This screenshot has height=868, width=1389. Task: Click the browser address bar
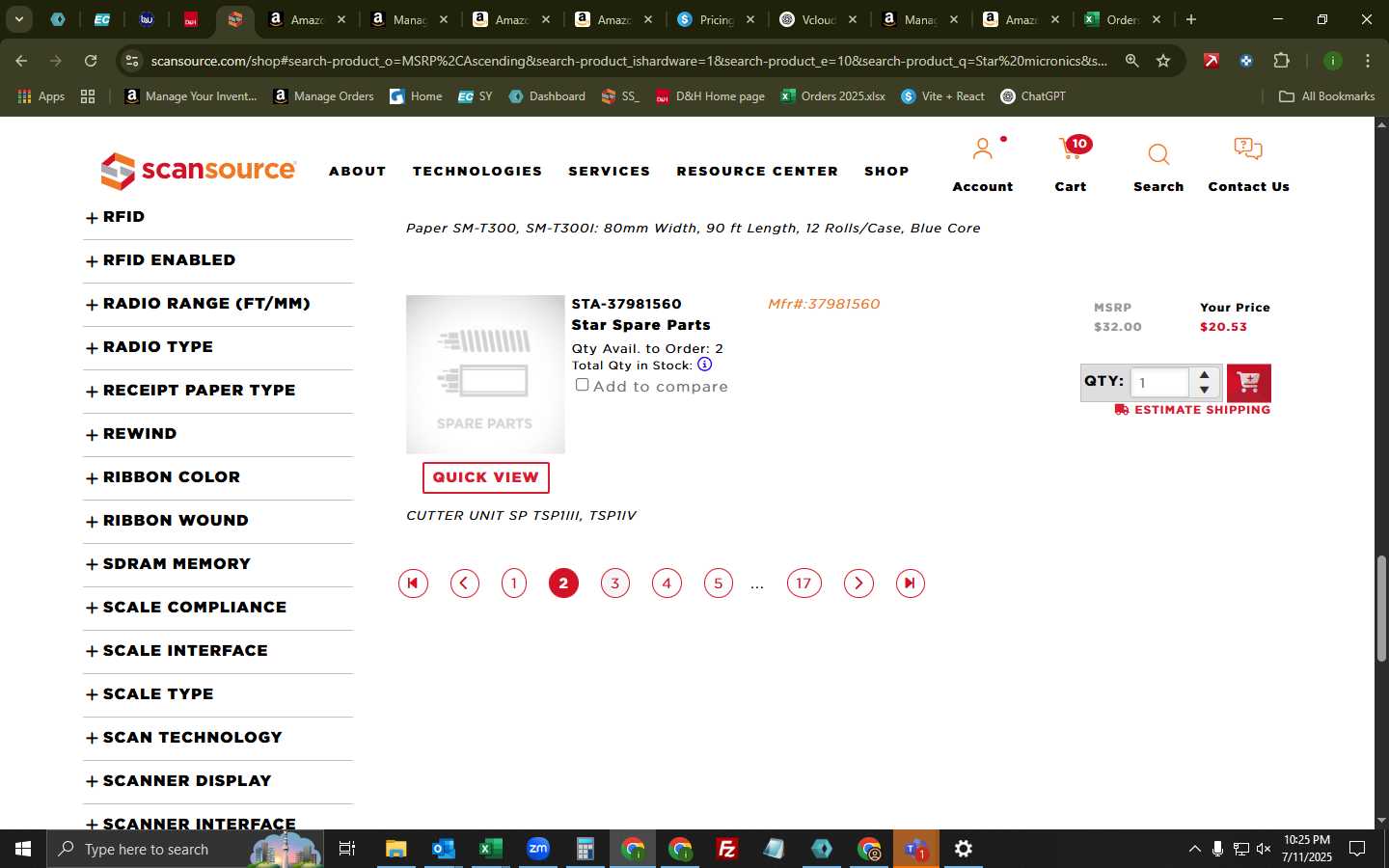click(628, 61)
